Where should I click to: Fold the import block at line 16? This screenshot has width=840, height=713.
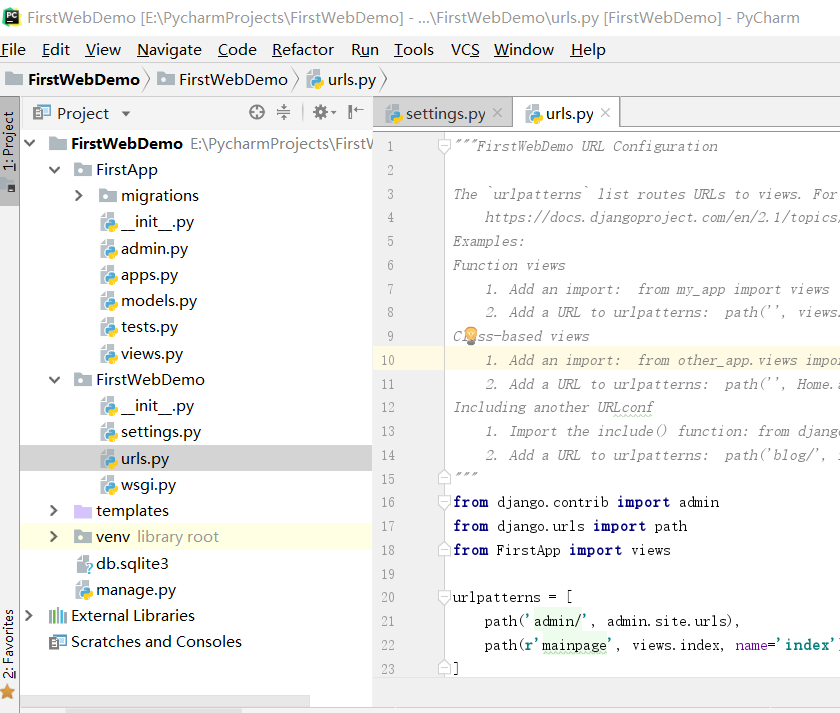pos(444,502)
